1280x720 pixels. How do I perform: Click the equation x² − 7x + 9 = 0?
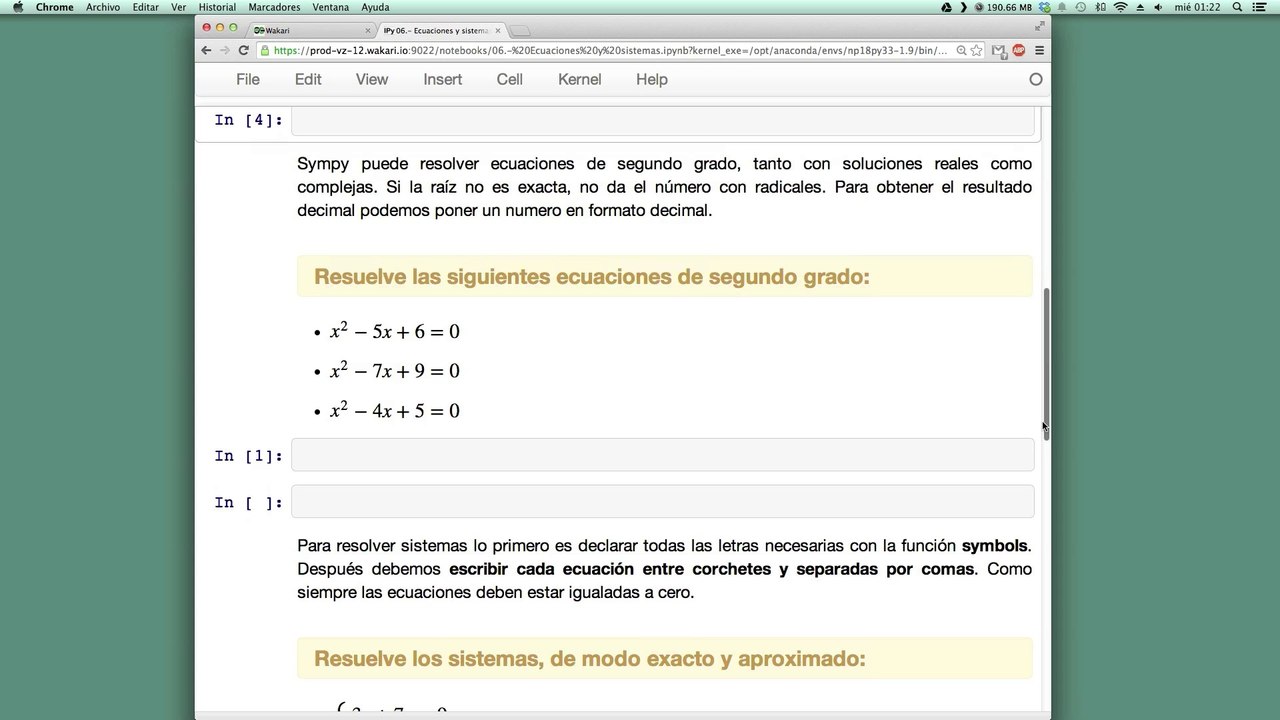tap(395, 371)
